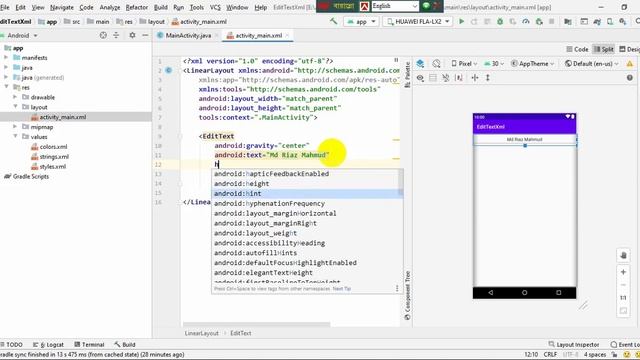This screenshot has height=360, width=640.
Task: Close the activity_main.xml tab
Action: (287, 36)
